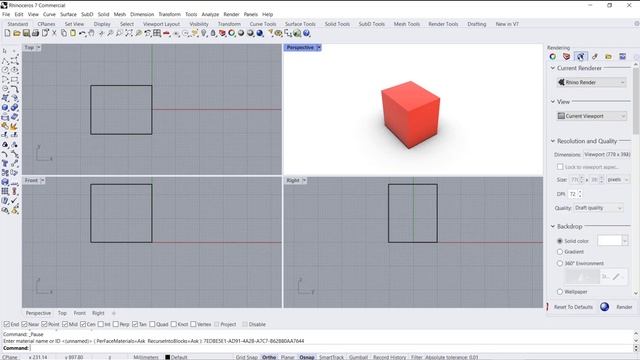Toggle the End osnap checkbox
The height and width of the screenshot is (360, 640).
7,324
